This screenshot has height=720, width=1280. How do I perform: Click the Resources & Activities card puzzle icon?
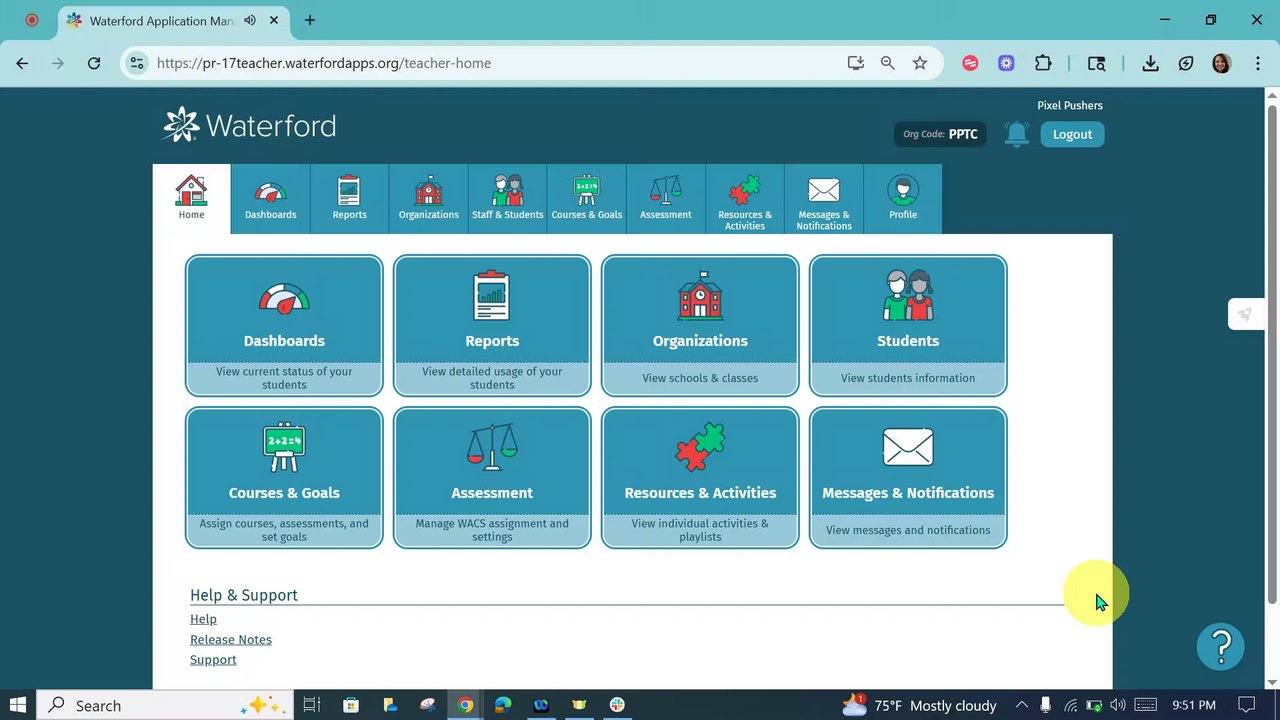click(x=700, y=447)
